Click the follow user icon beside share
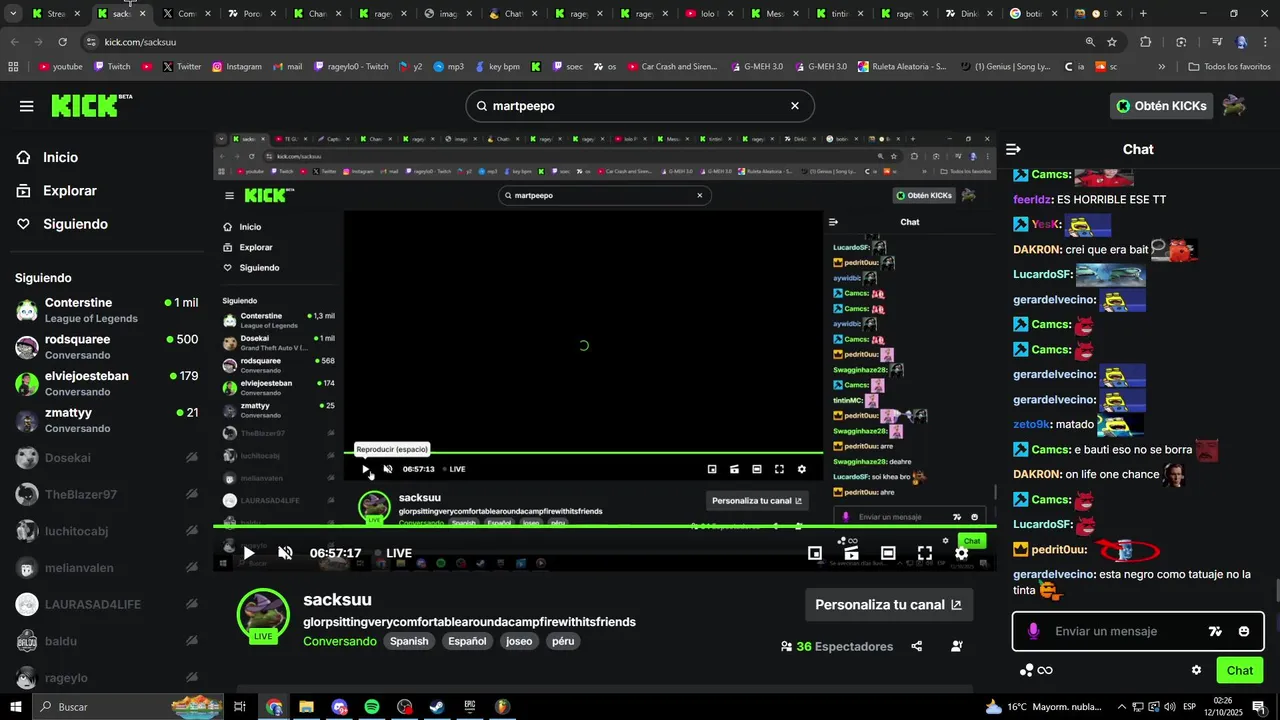The width and height of the screenshot is (1280, 720). 957,646
